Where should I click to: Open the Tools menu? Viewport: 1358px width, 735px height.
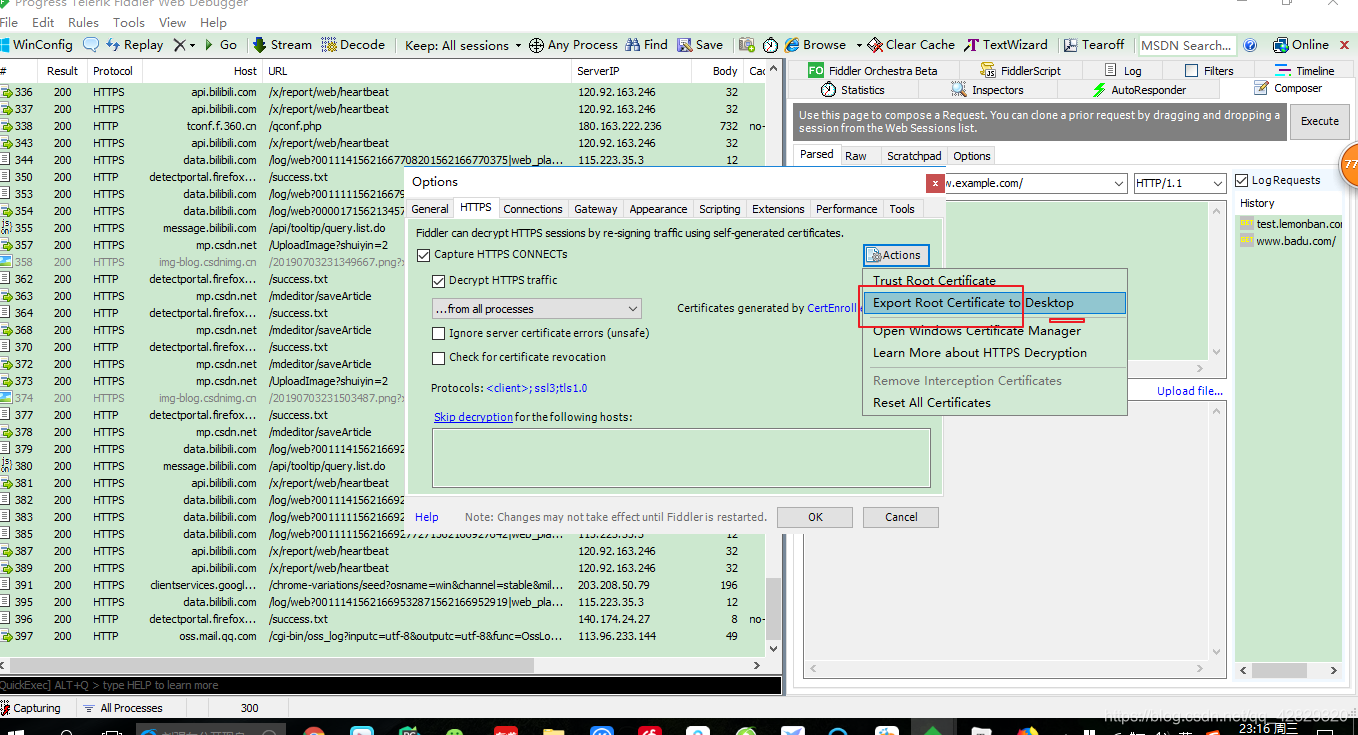pyautogui.click(x=129, y=22)
